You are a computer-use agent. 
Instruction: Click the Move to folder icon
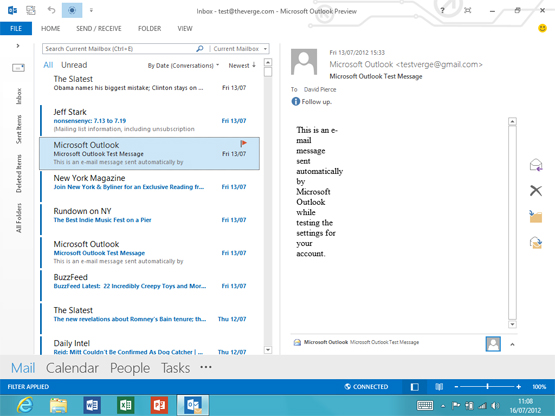pyautogui.click(x=536, y=216)
